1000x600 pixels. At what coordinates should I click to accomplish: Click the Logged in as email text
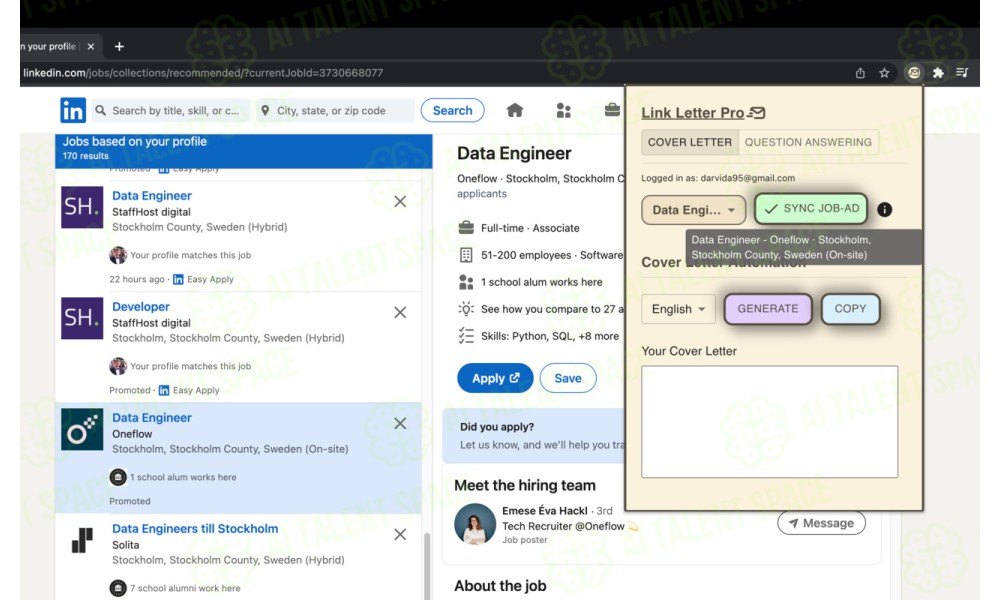tap(717, 178)
